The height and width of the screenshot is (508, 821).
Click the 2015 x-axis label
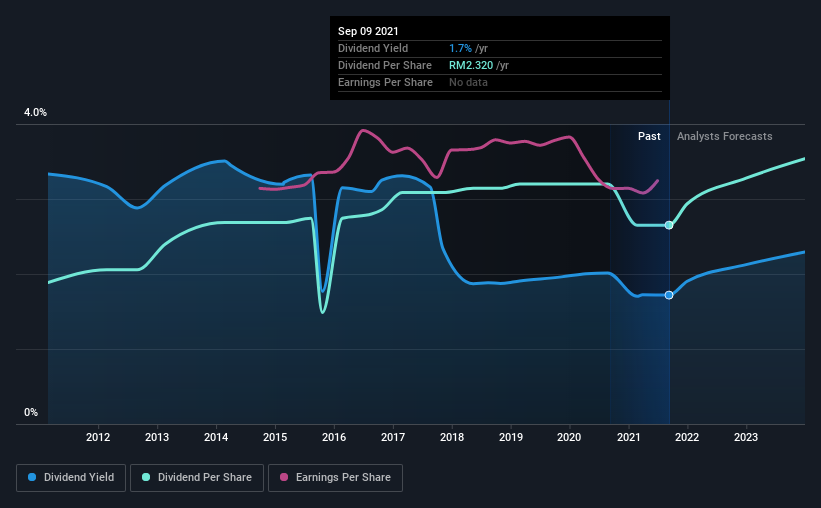point(275,437)
